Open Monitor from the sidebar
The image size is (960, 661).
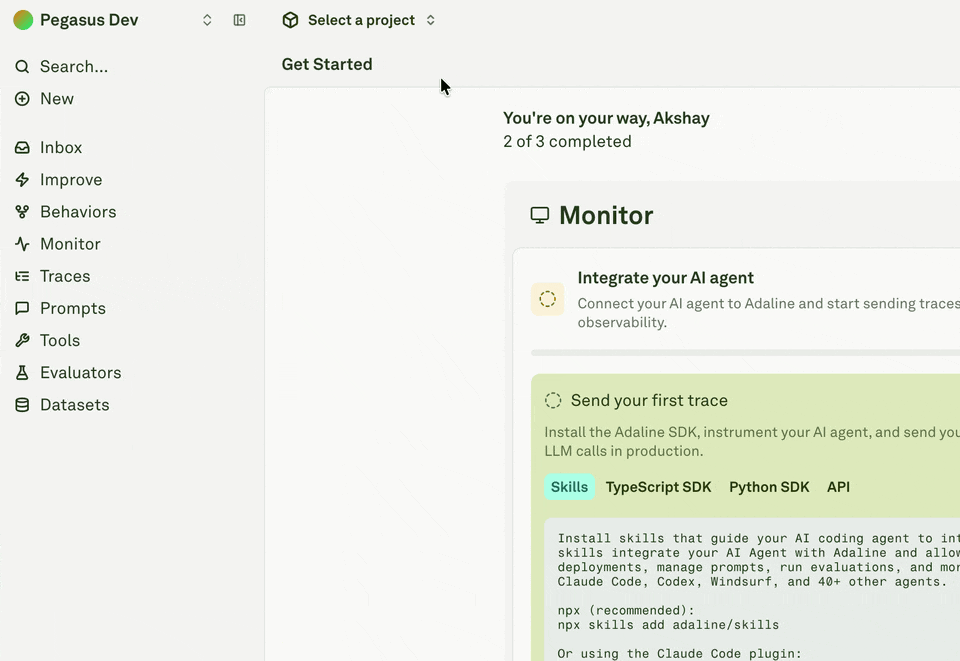[70, 244]
